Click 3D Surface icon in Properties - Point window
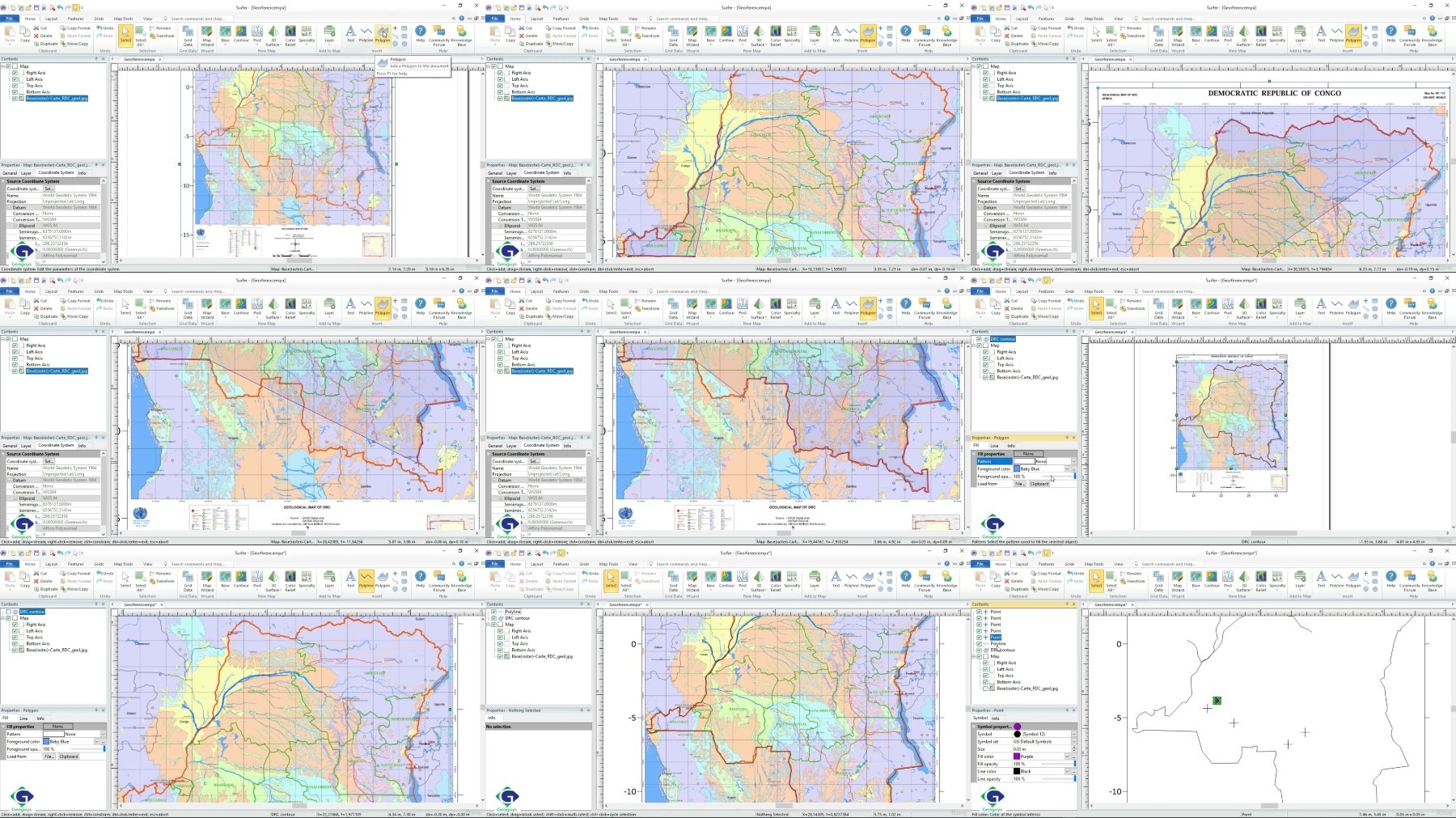 click(x=1244, y=579)
